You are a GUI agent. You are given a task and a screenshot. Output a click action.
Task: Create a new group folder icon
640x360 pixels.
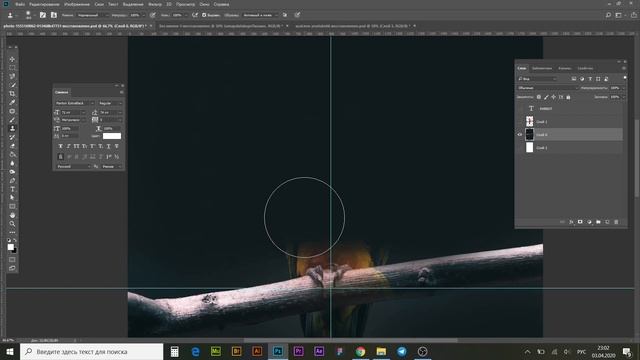coord(598,222)
